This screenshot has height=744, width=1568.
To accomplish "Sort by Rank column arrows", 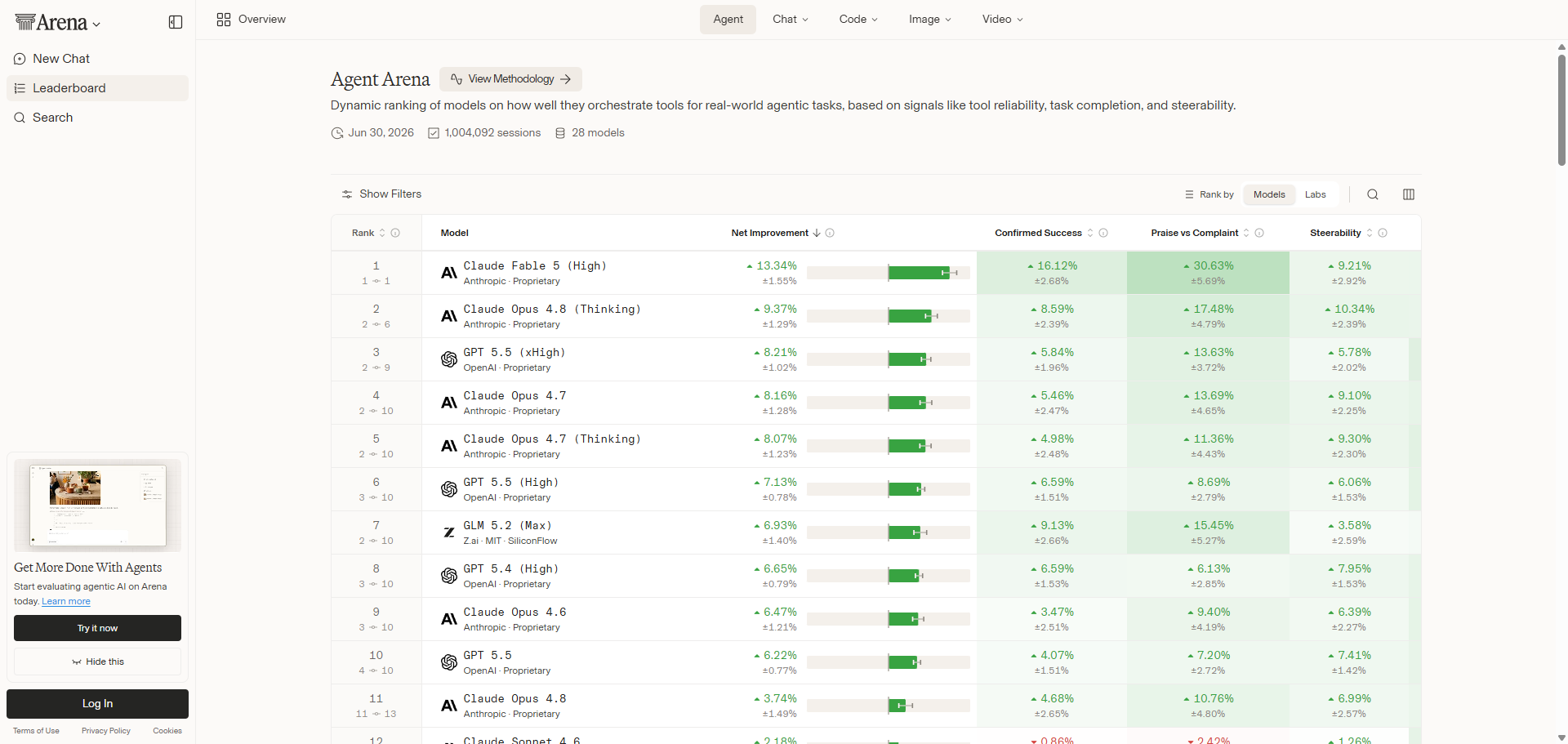I will point(382,233).
